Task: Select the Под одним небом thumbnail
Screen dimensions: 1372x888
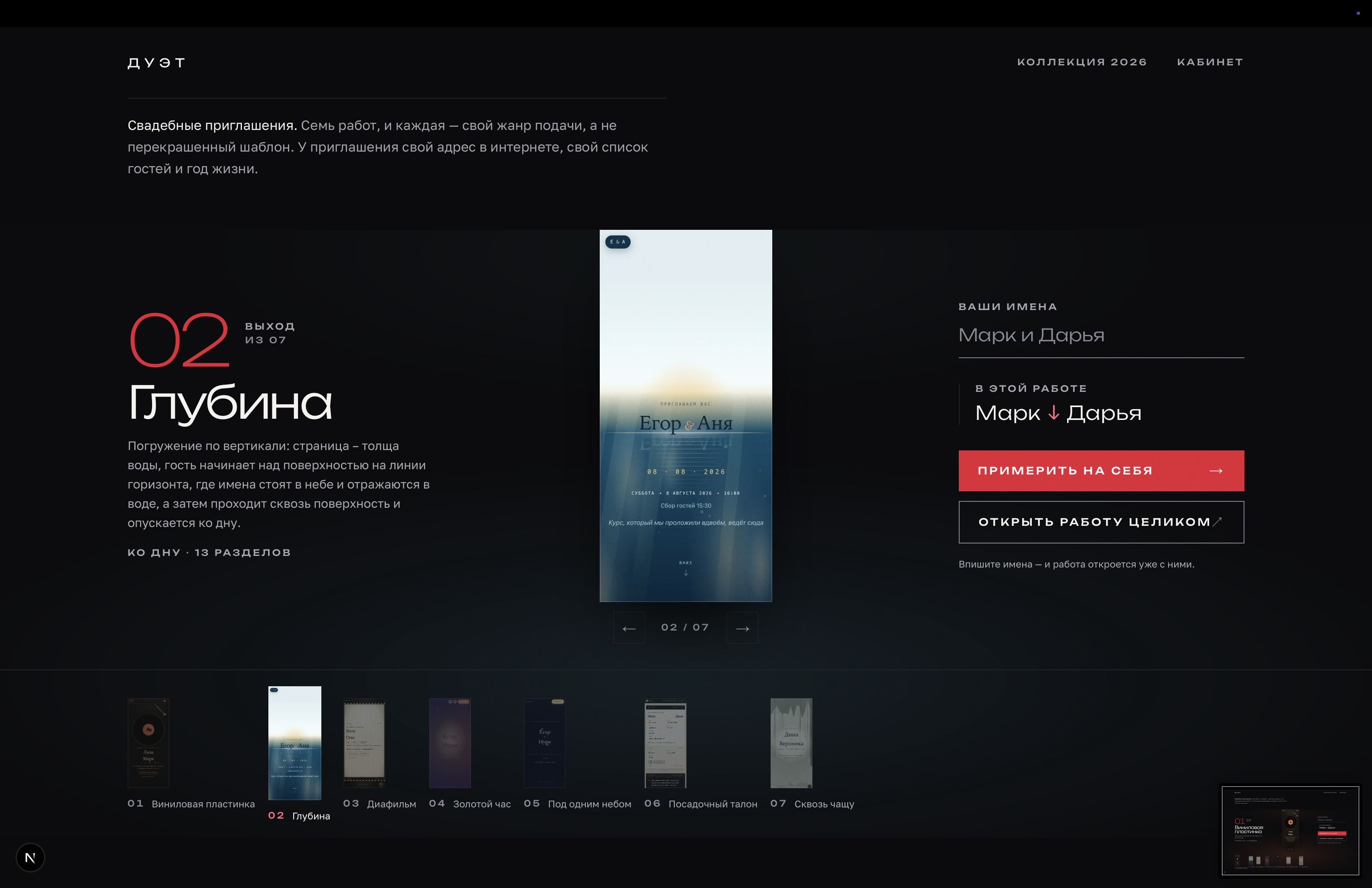Action: (545, 743)
